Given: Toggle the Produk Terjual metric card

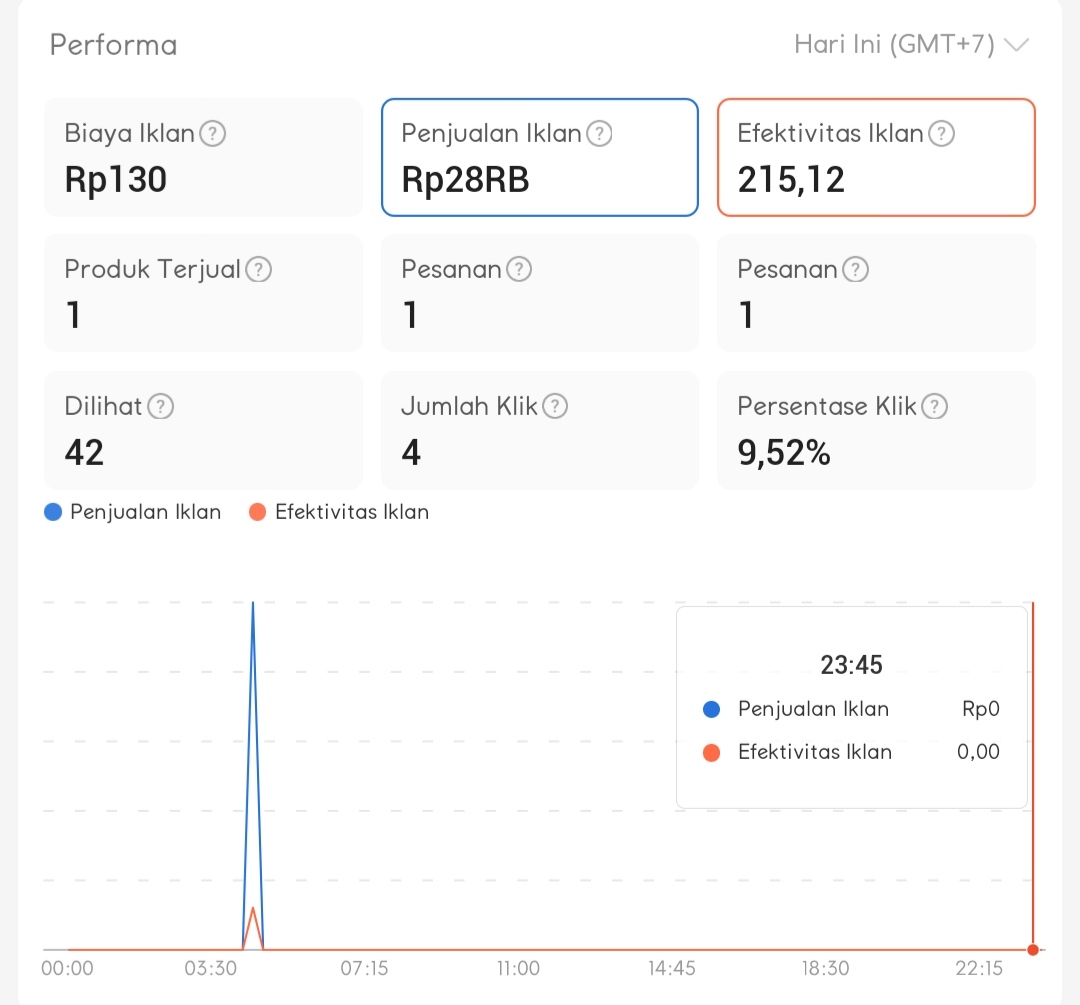Looking at the screenshot, I should [x=203, y=293].
